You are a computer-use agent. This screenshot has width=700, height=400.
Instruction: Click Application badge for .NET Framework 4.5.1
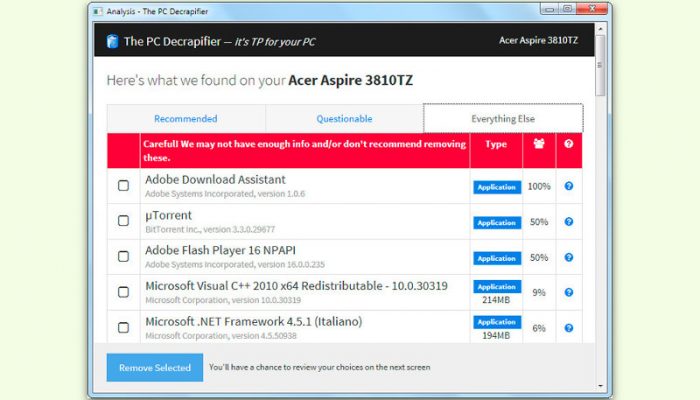click(x=497, y=322)
